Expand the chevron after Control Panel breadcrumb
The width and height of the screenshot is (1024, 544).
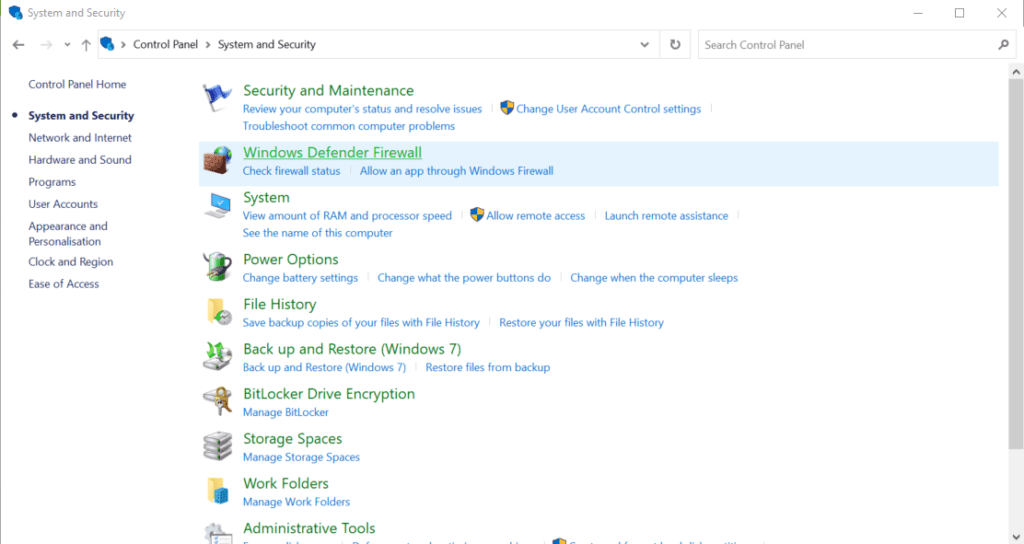[208, 44]
